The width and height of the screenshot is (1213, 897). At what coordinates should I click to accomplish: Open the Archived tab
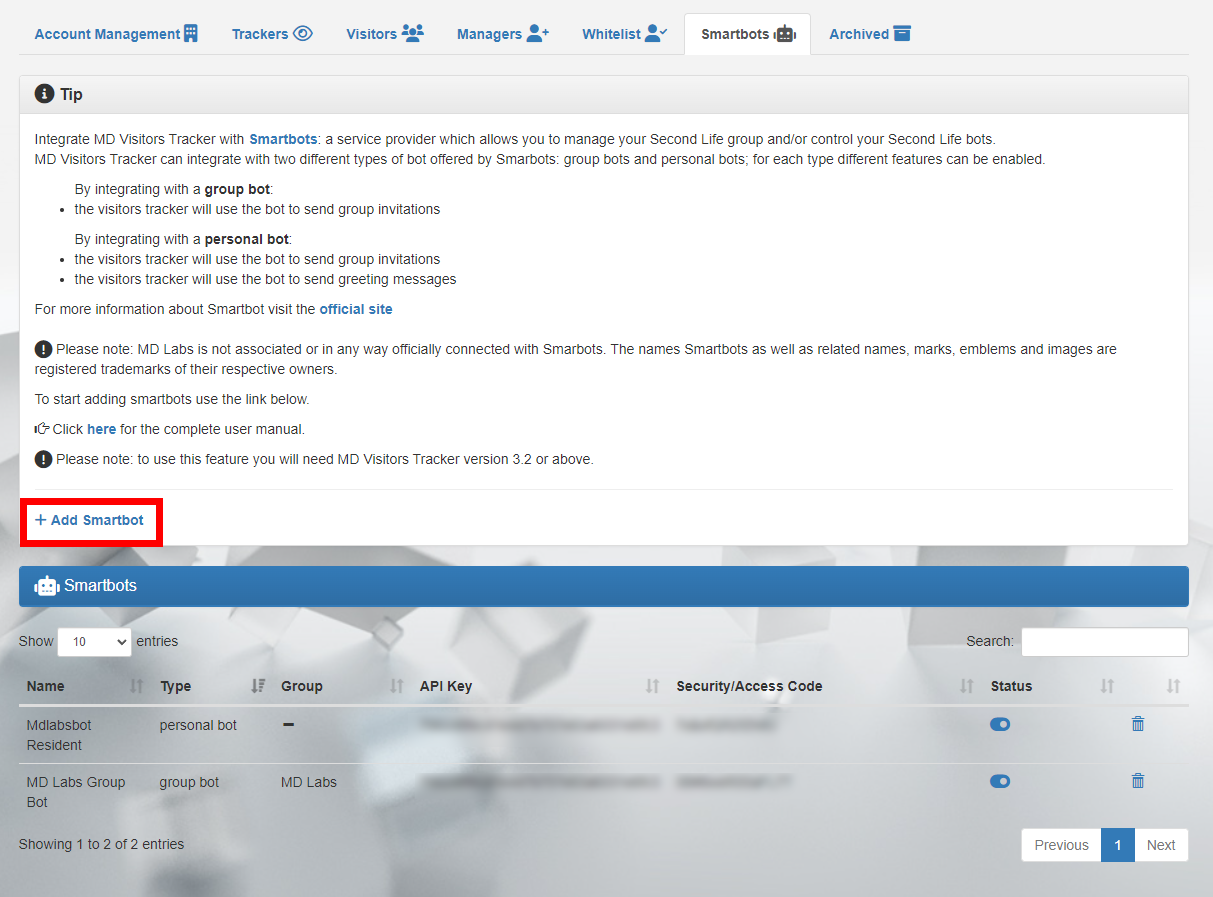(870, 34)
